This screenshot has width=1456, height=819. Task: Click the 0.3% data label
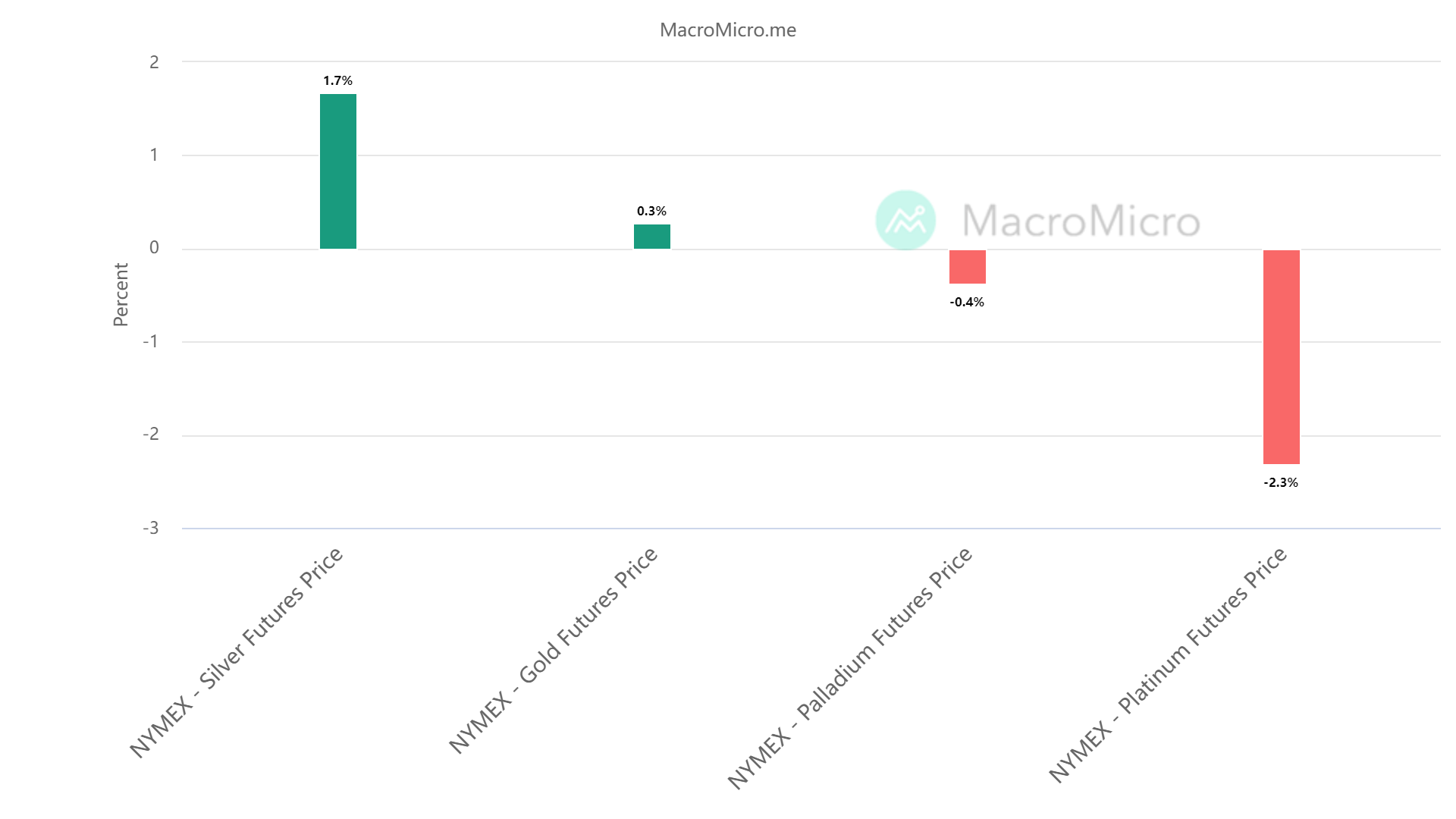click(652, 211)
